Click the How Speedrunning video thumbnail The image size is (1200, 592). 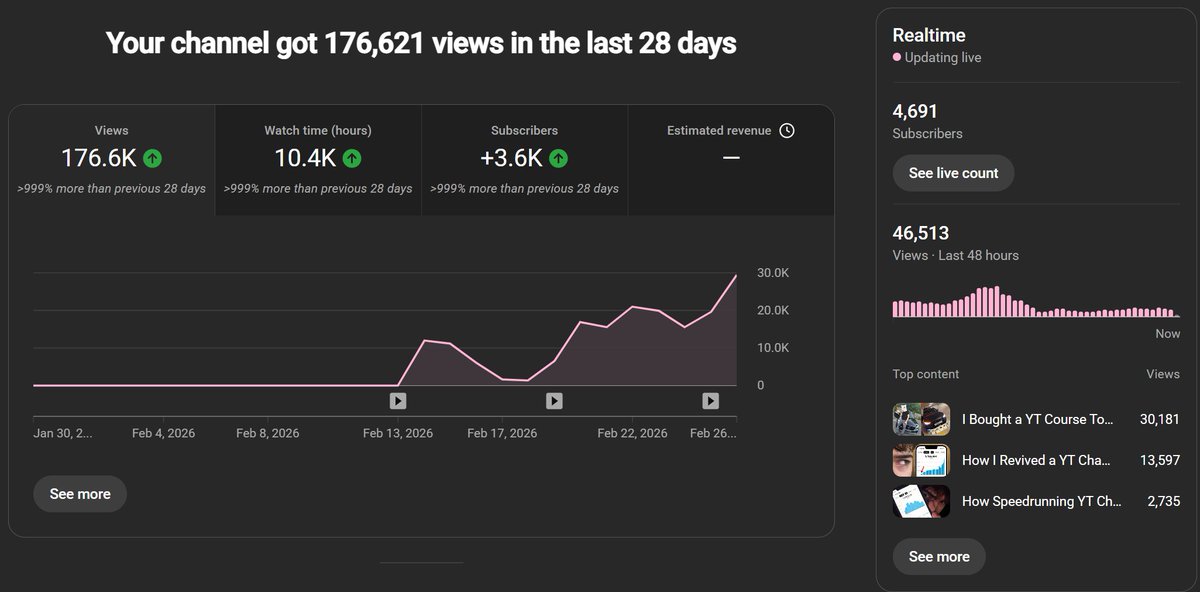[x=921, y=503]
